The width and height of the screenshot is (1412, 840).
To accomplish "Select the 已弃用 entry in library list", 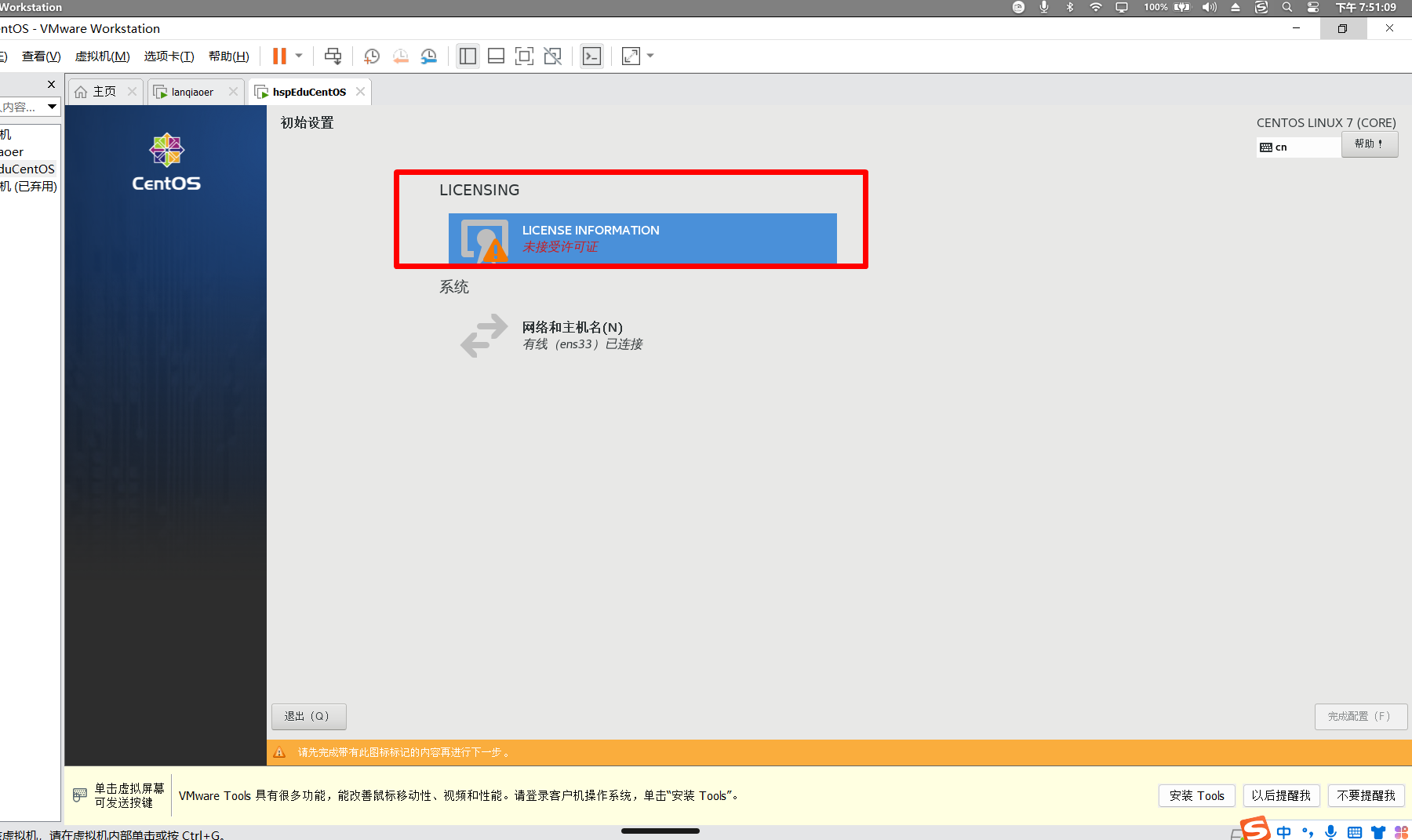I will [30, 187].
